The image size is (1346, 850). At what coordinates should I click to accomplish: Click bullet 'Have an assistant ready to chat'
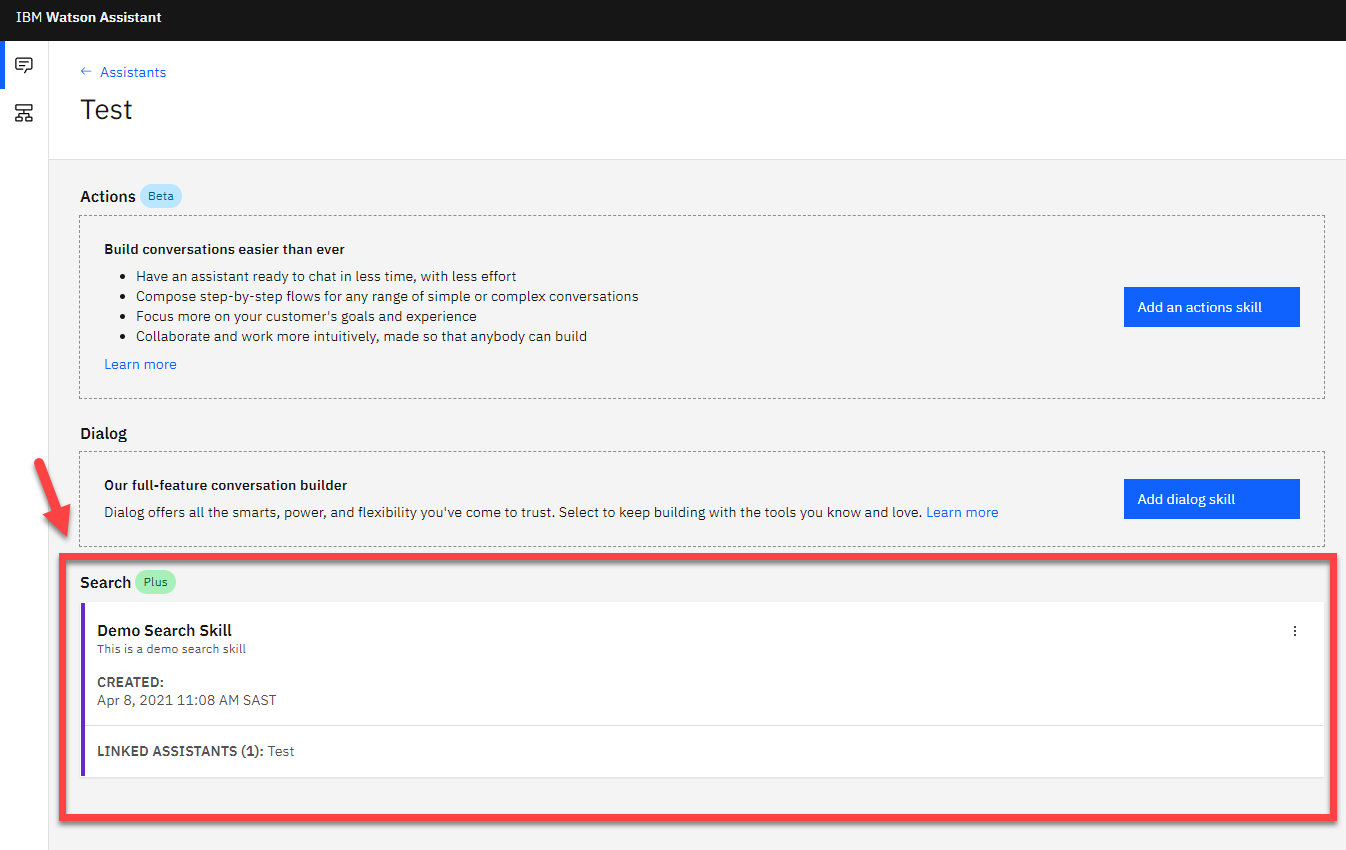[326, 276]
